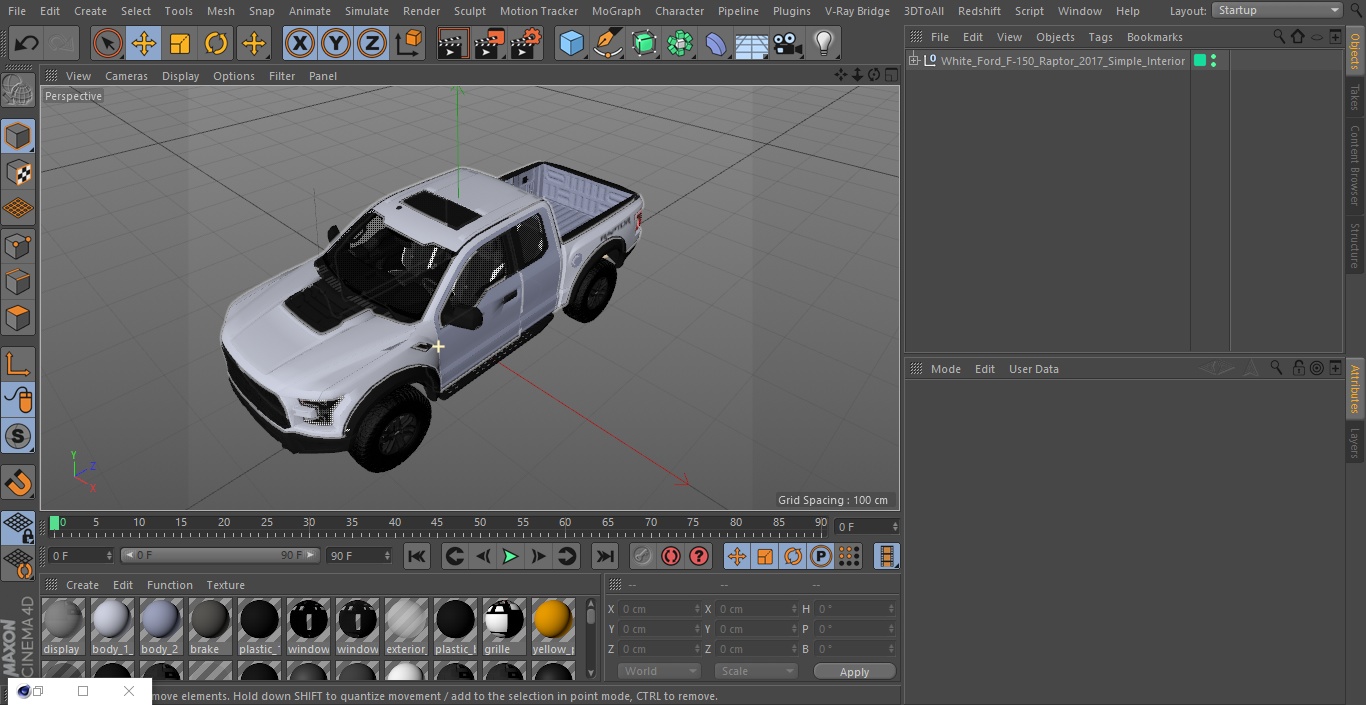Image resolution: width=1366 pixels, height=705 pixels.
Task: Switch to Edges mode
Action: [18, 281]
